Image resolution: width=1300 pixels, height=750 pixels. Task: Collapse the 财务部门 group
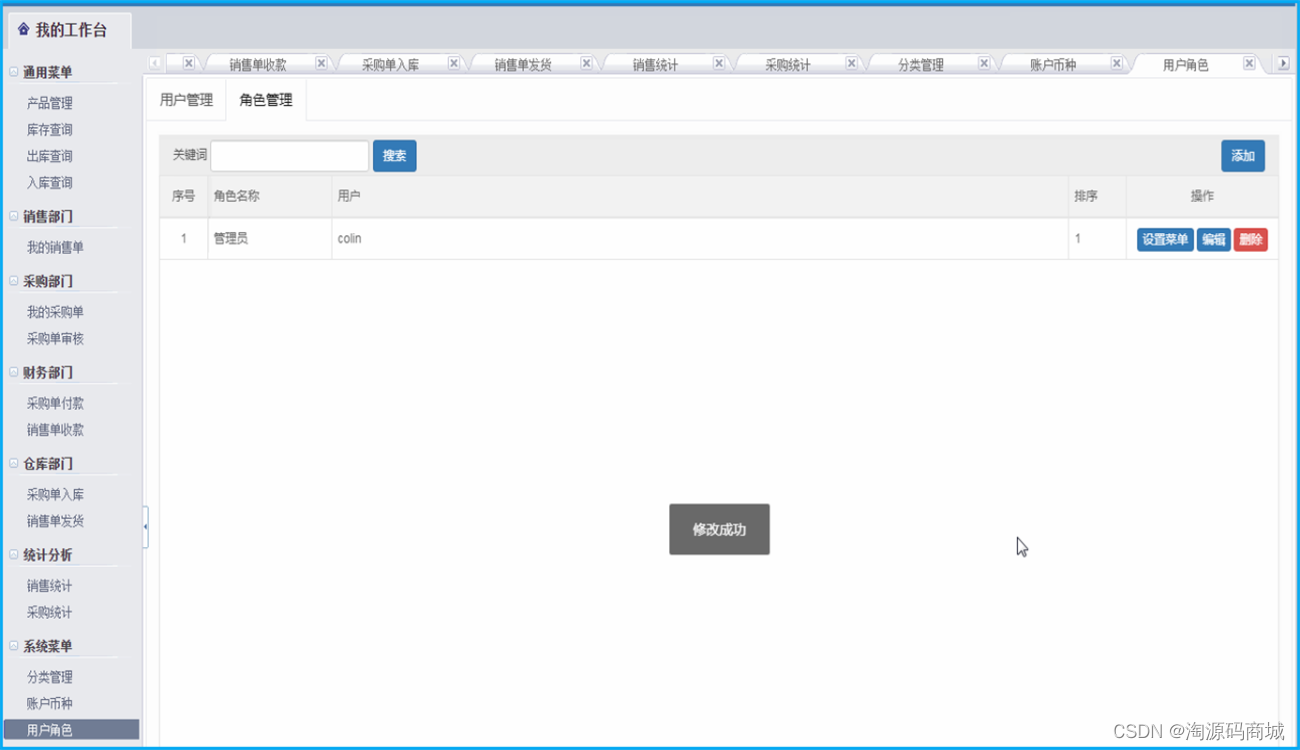pyautogui.click(x=14, y=372)
